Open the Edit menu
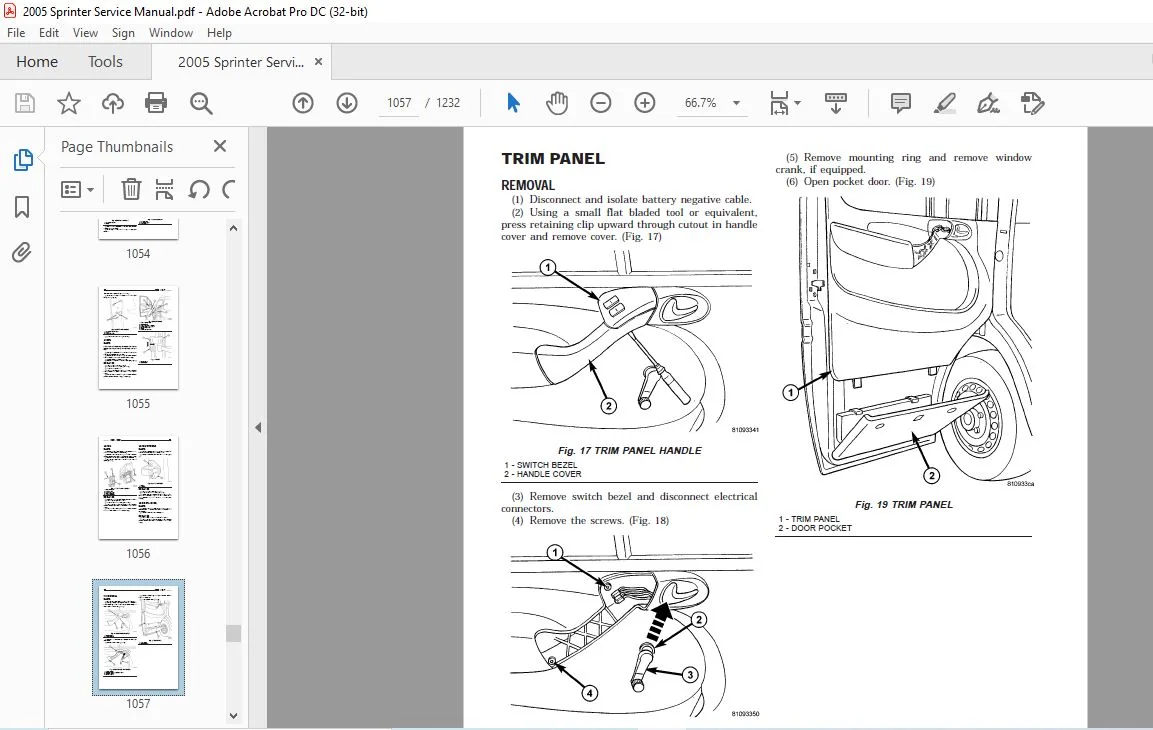 click(49, 33)
